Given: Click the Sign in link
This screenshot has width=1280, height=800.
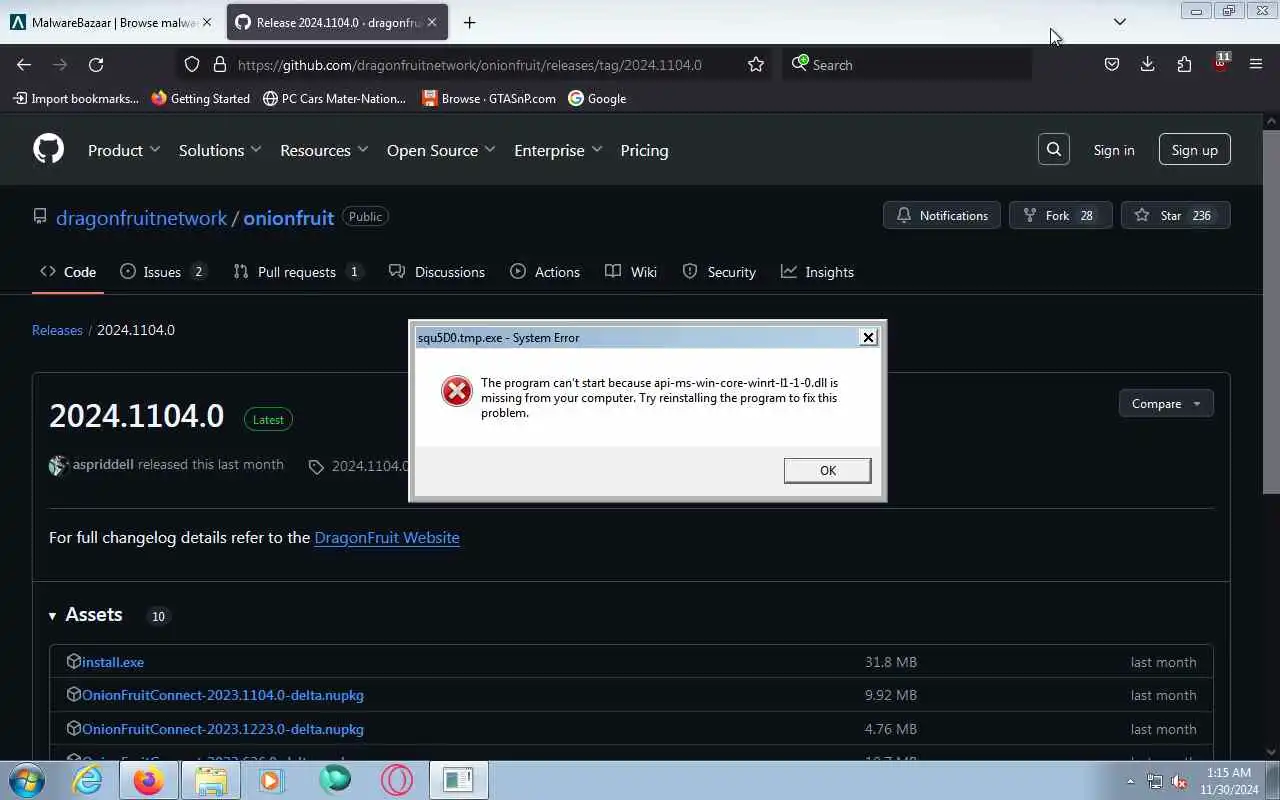Looking at the screenshot, I should click(x=1113, y=150).
